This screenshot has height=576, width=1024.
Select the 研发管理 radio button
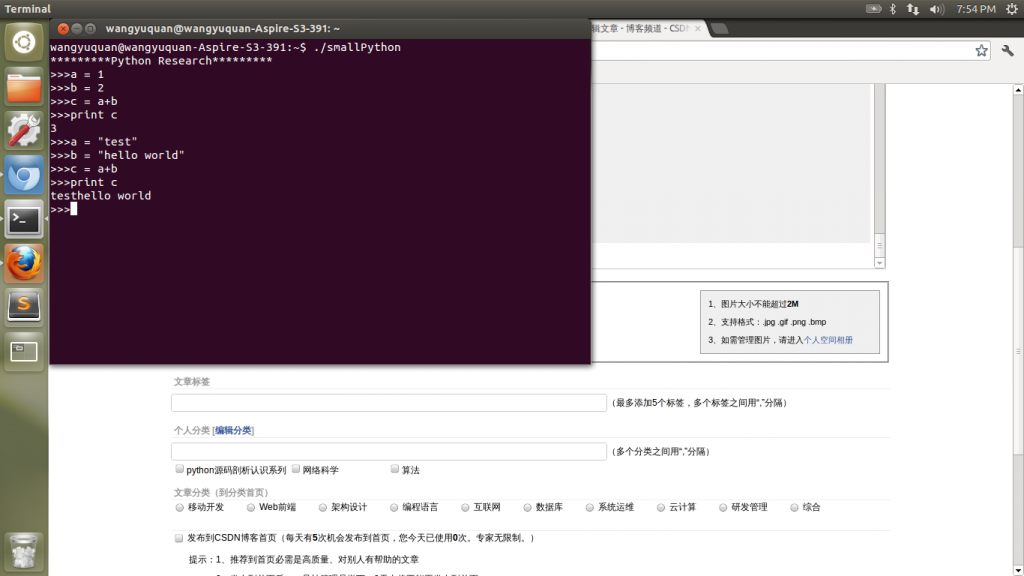tap(723, 507)
